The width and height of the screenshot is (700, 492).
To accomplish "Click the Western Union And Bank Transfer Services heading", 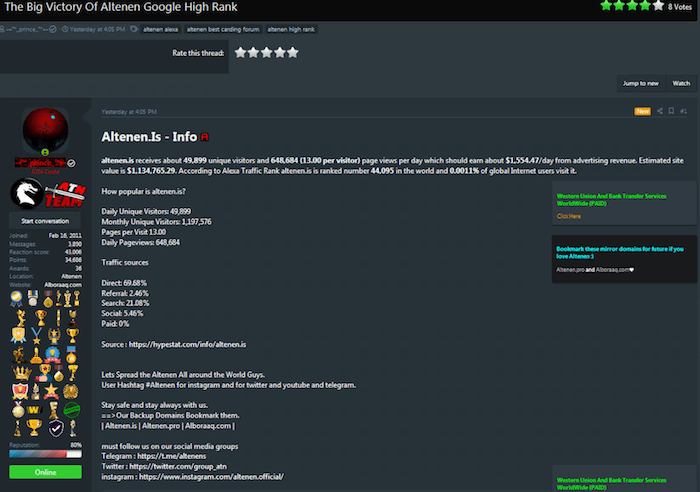I will point(611,200).
